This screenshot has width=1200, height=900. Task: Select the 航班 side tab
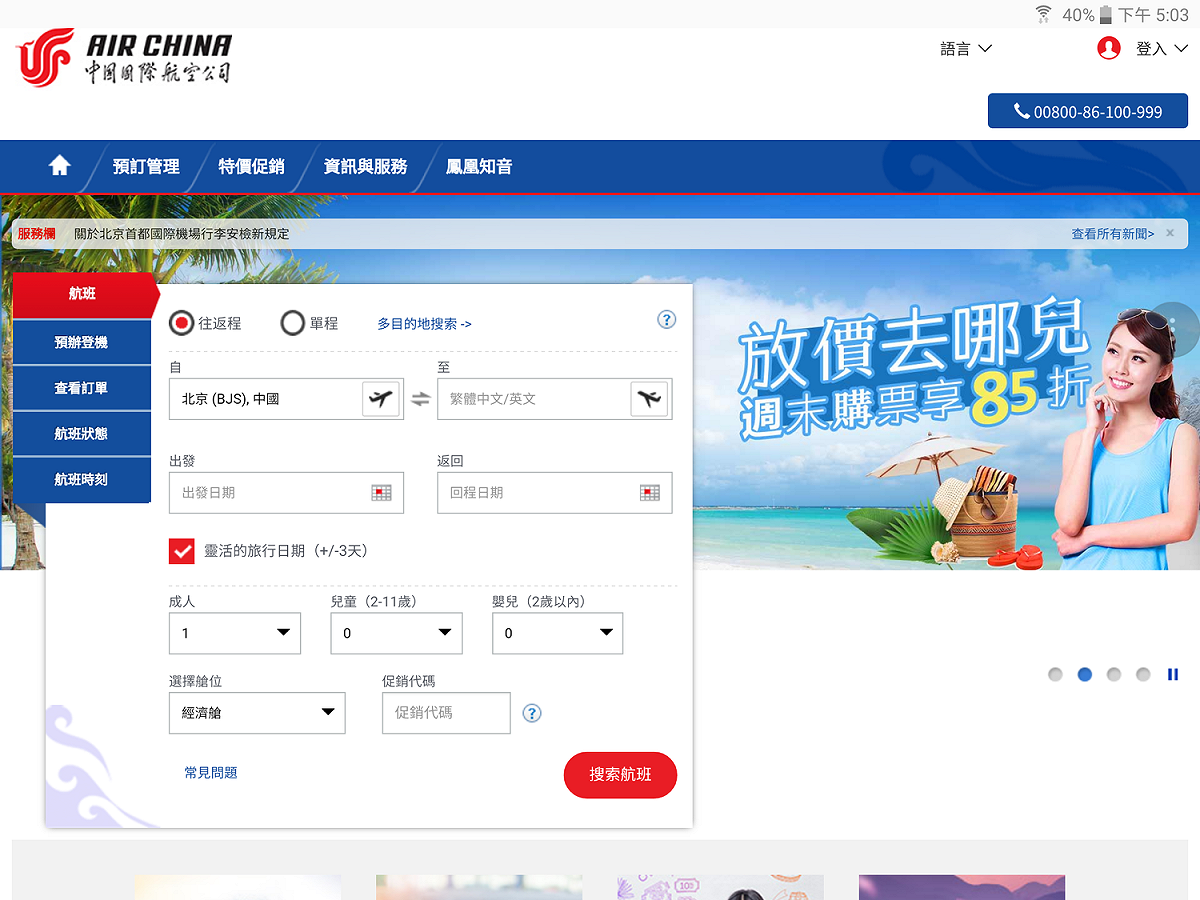[84, 294]
